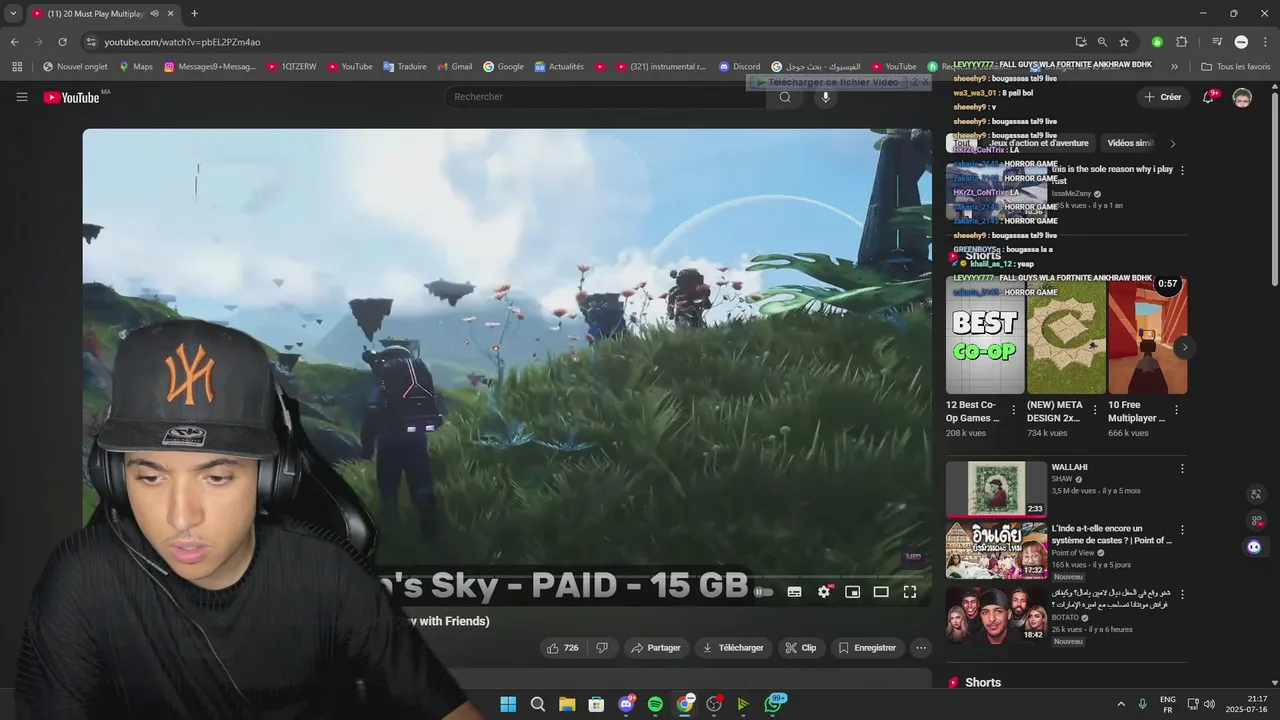Click the YouTube Rechercher search field
The width and height of the screenshot is (1280, 720).
point(605,97)
